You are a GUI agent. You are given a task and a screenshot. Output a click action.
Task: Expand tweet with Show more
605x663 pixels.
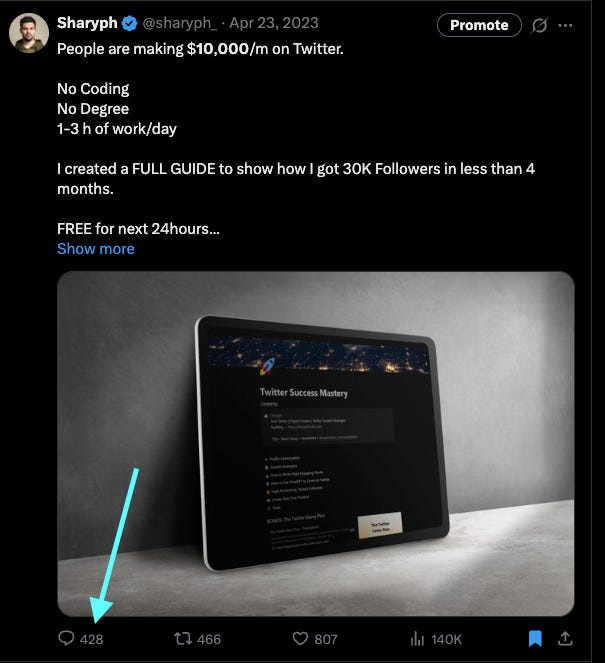coord(96,249)
